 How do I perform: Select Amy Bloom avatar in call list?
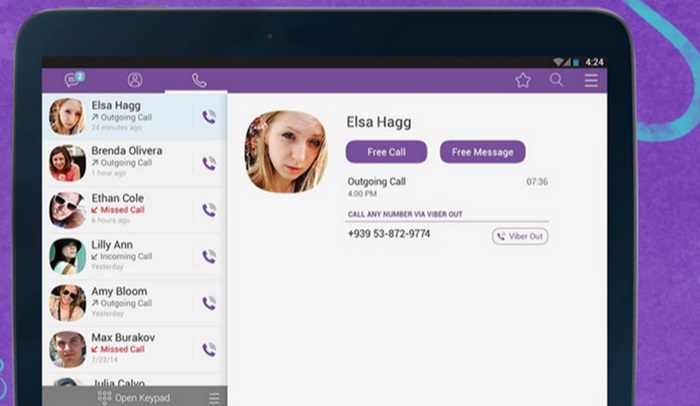[x=67, y=303]
